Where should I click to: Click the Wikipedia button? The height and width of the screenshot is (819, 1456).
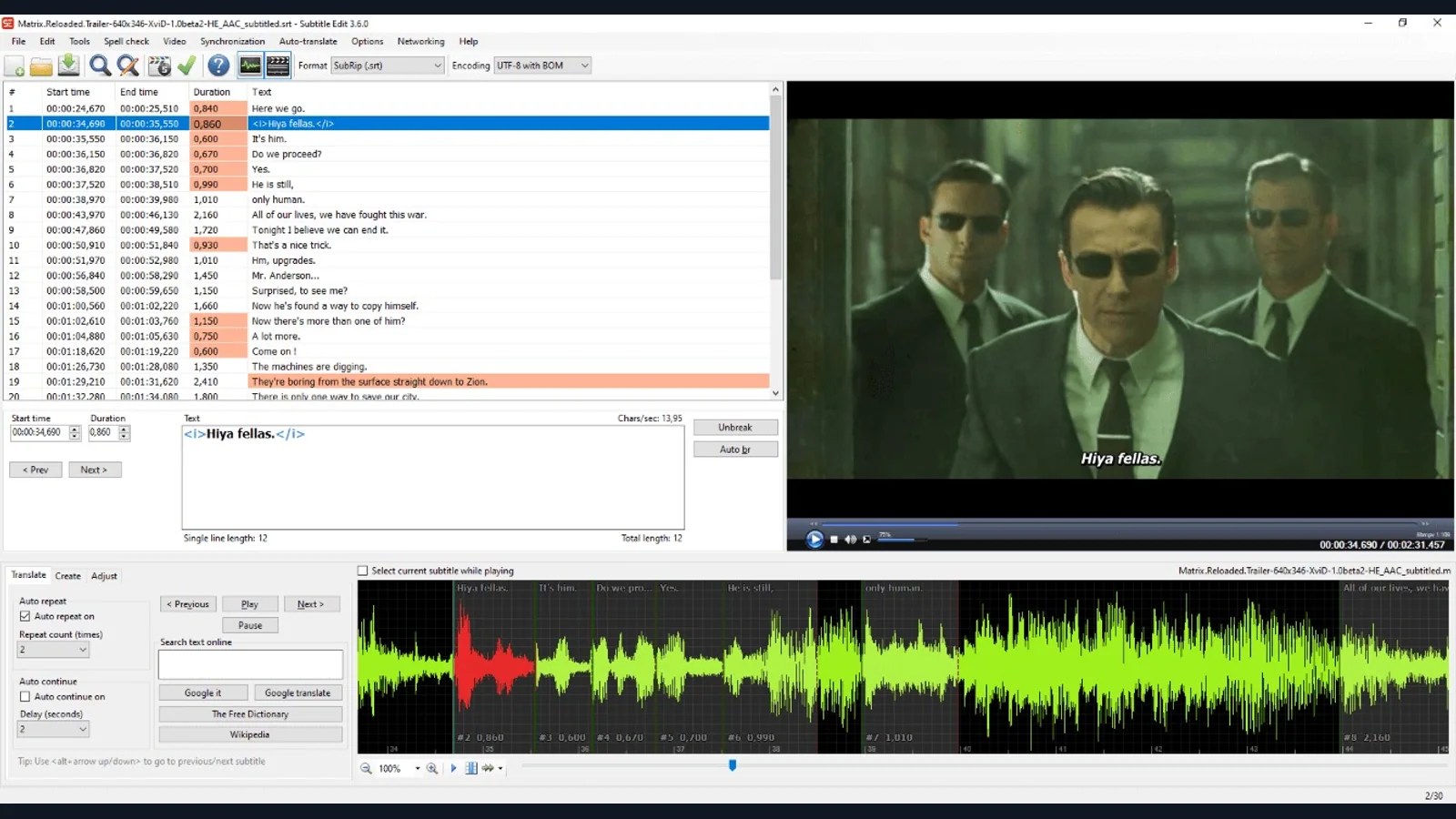(x=250, y=734)
